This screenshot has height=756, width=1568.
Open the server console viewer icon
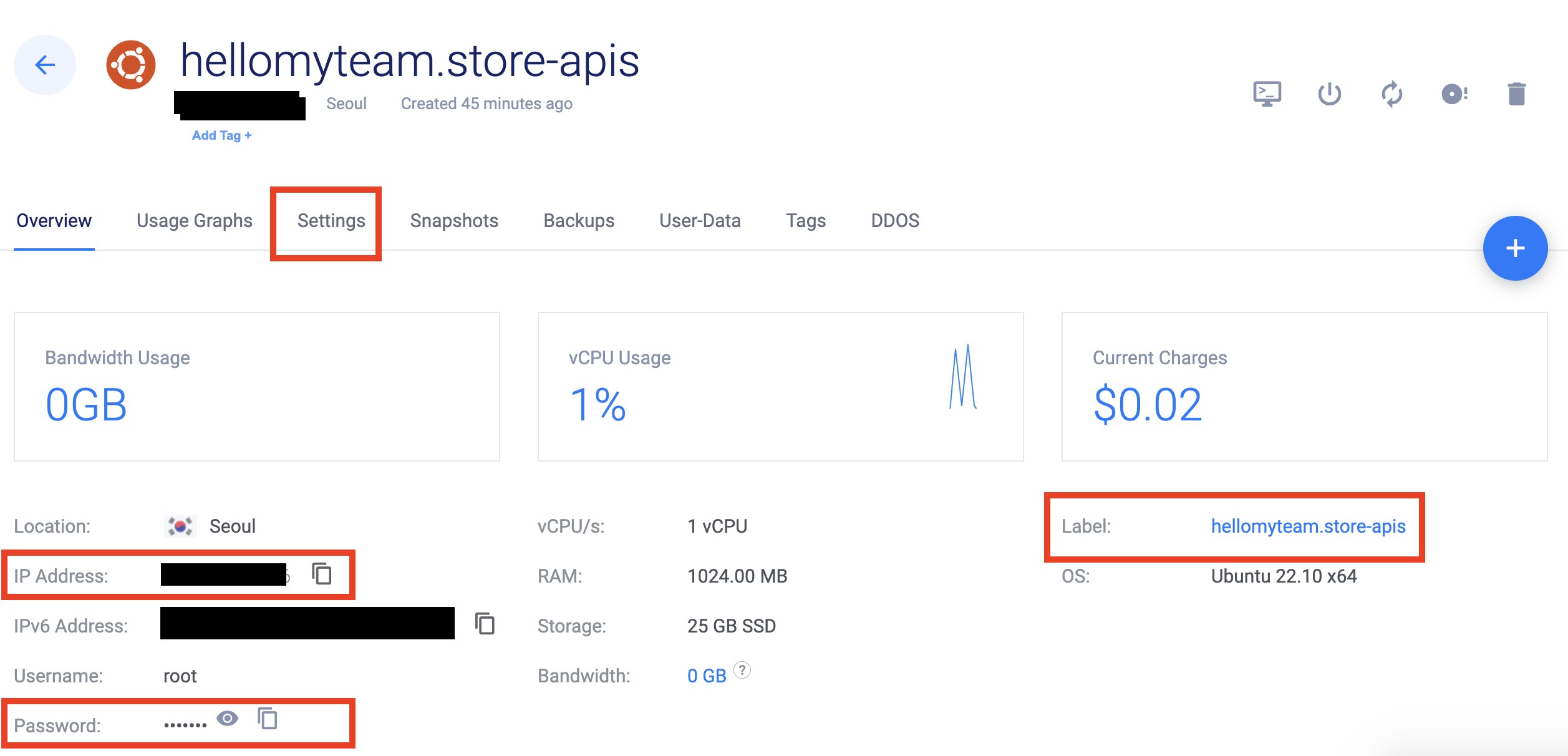tap(1267, 94)
